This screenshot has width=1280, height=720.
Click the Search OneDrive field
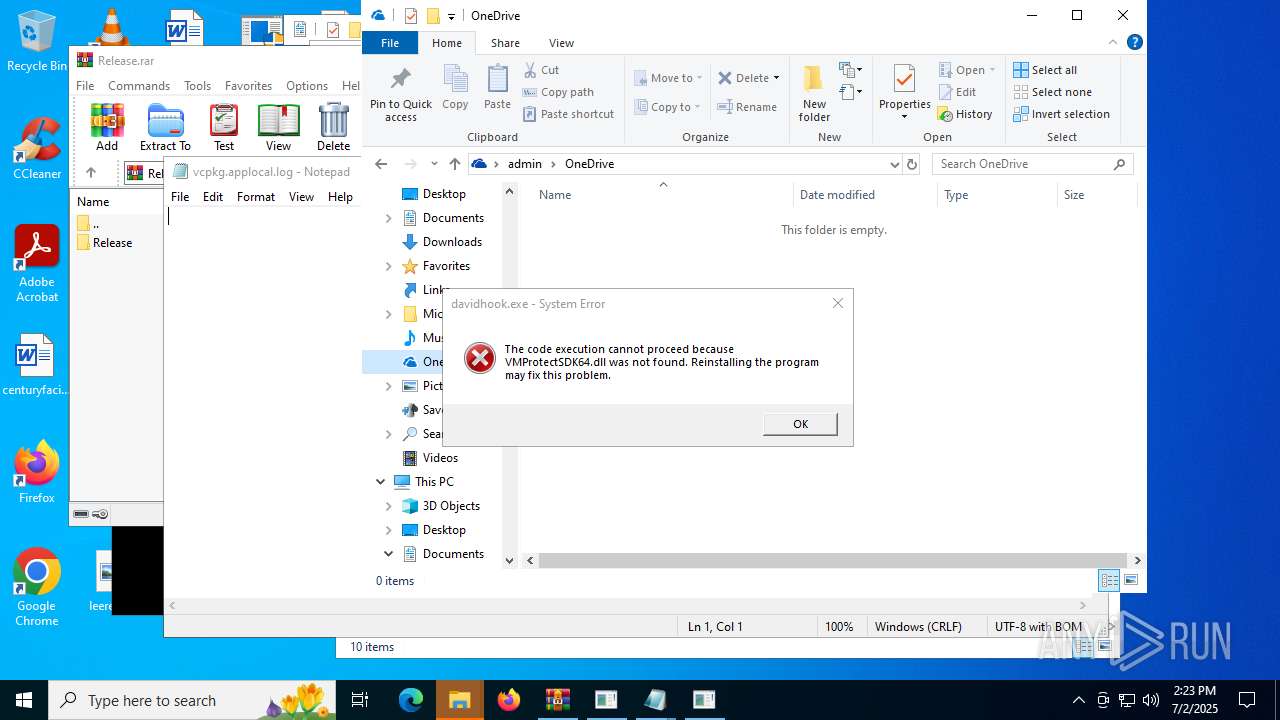pos(1032,164)
